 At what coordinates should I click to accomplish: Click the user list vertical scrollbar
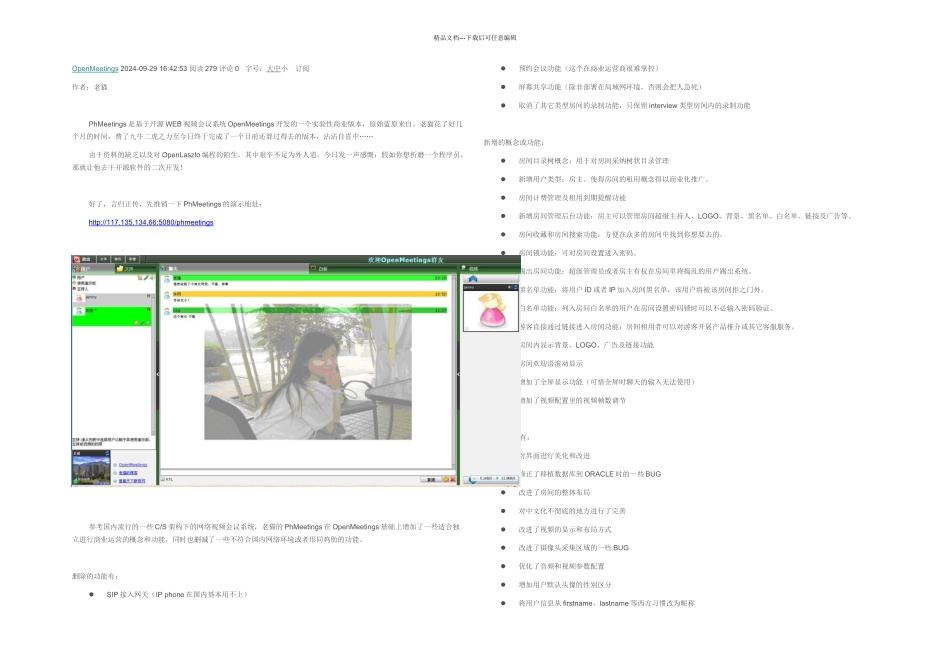coord(153,364)
